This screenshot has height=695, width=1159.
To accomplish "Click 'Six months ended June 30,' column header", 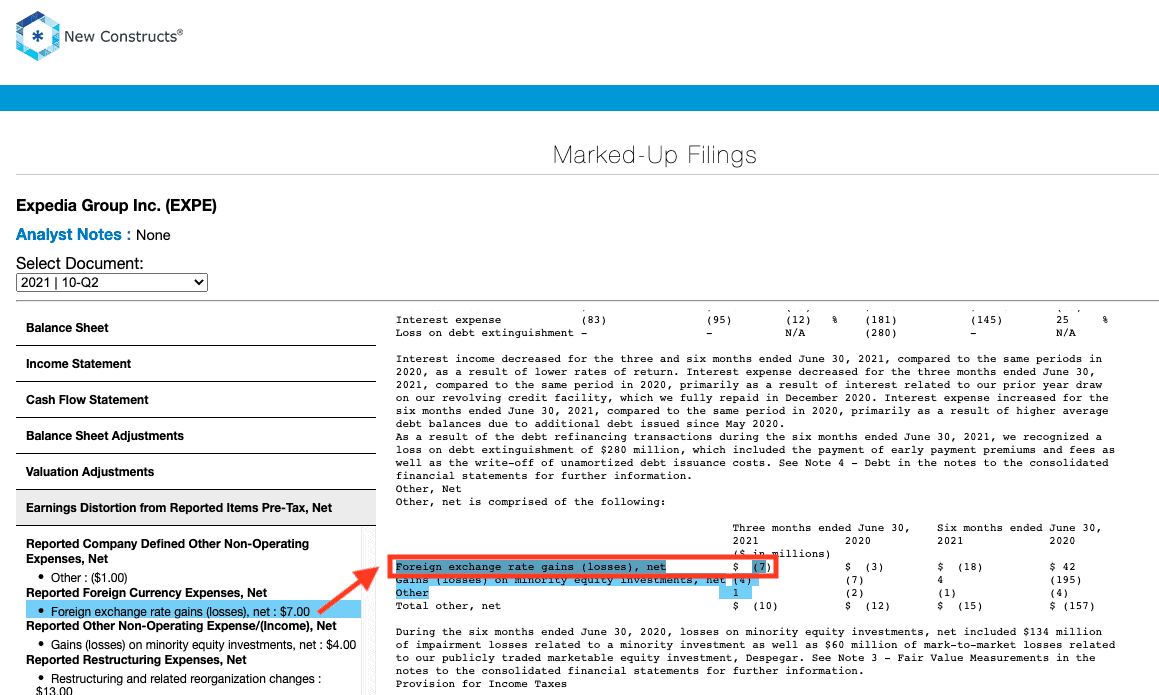I will click(x=1019, y=528).
